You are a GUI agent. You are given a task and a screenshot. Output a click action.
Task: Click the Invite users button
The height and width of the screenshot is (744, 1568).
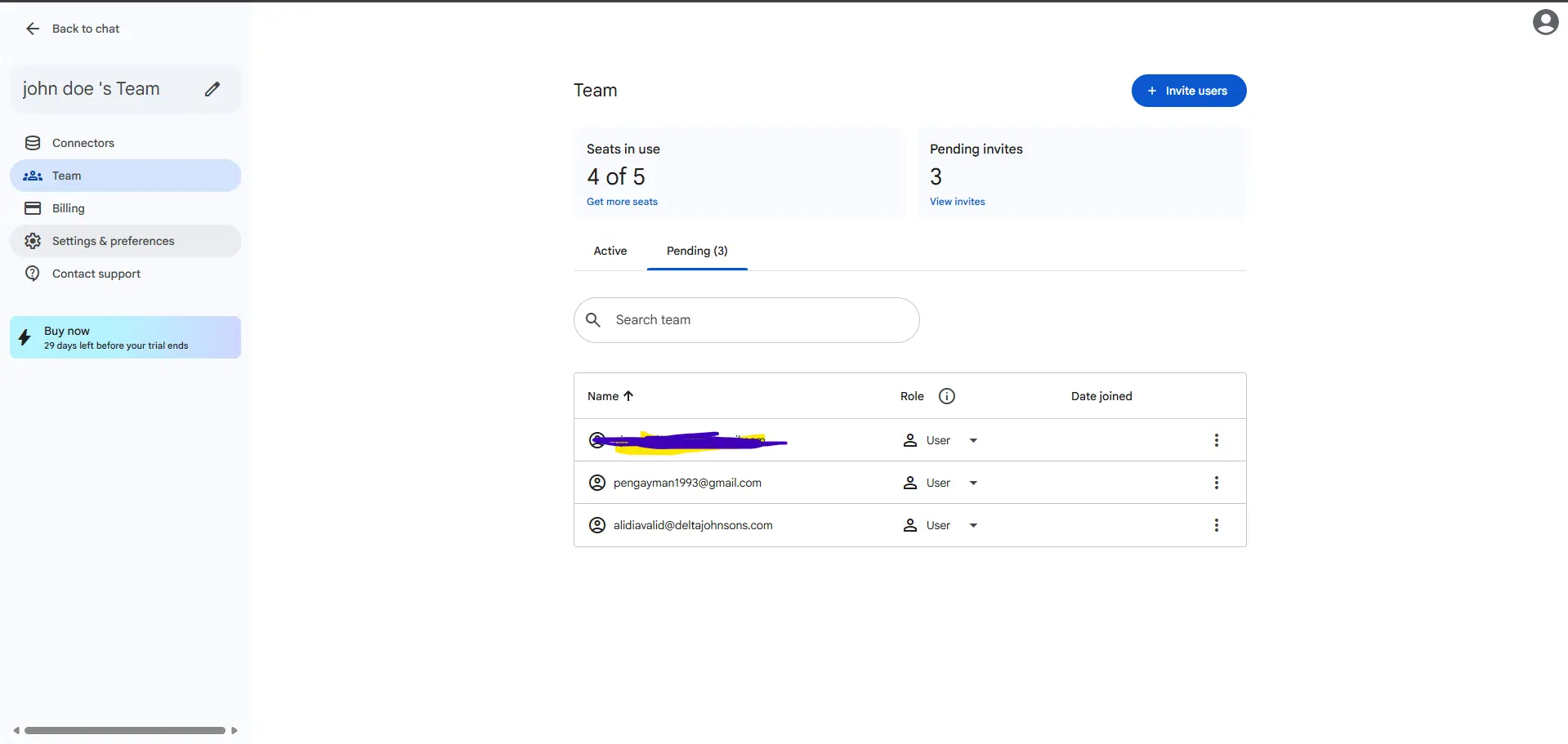tap(1188, 91)
